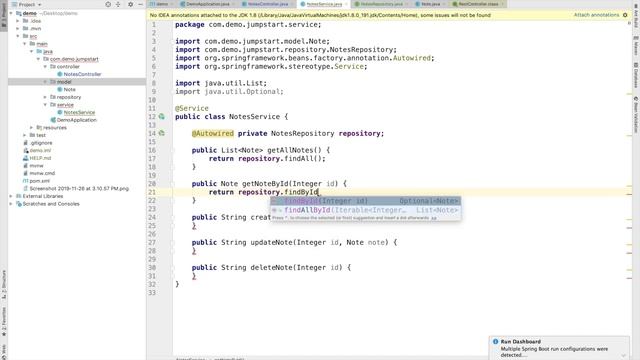Expand the .mvn folder
Viewport: 640px width, 360px height.
pyautogui.click(x=18, y=29)
